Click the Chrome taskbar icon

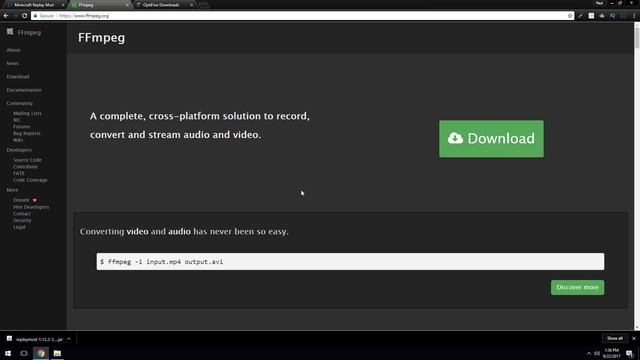(40, 353)
